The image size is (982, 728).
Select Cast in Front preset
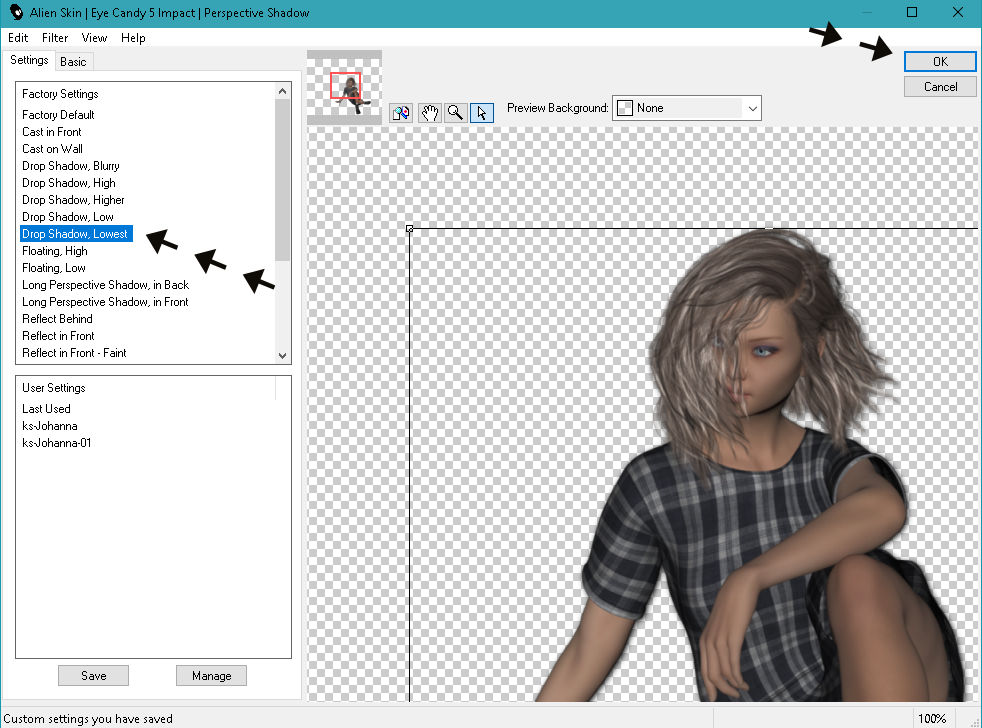tap(52, 132)
